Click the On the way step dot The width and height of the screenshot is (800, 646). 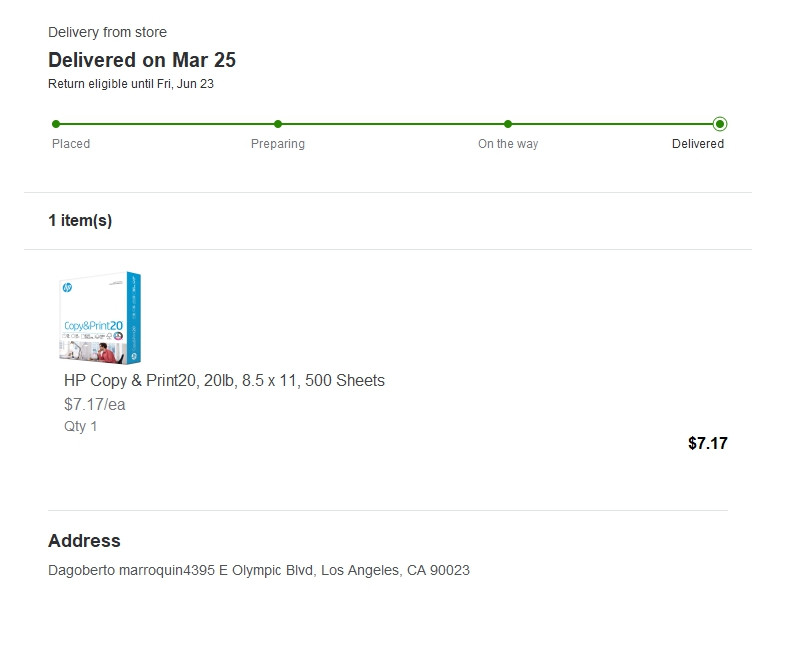508,124
